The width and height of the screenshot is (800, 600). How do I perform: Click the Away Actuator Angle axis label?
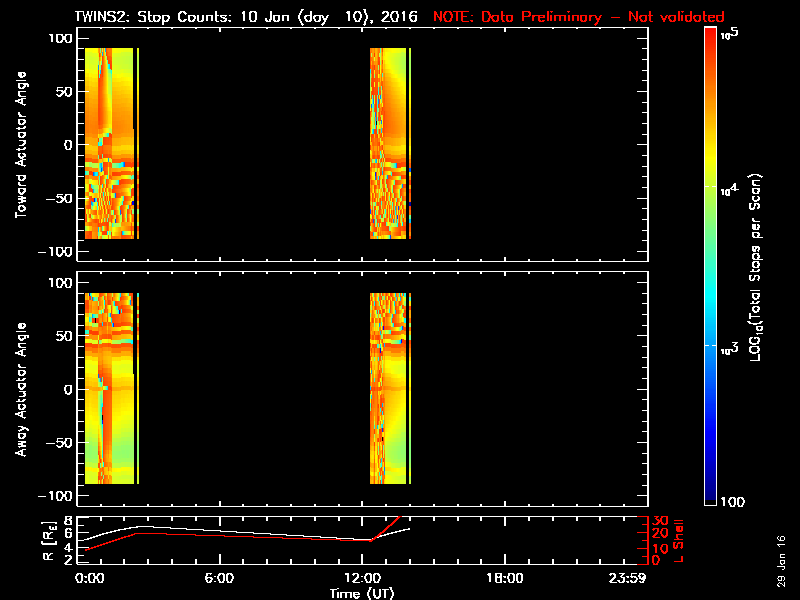pos(21,389)
